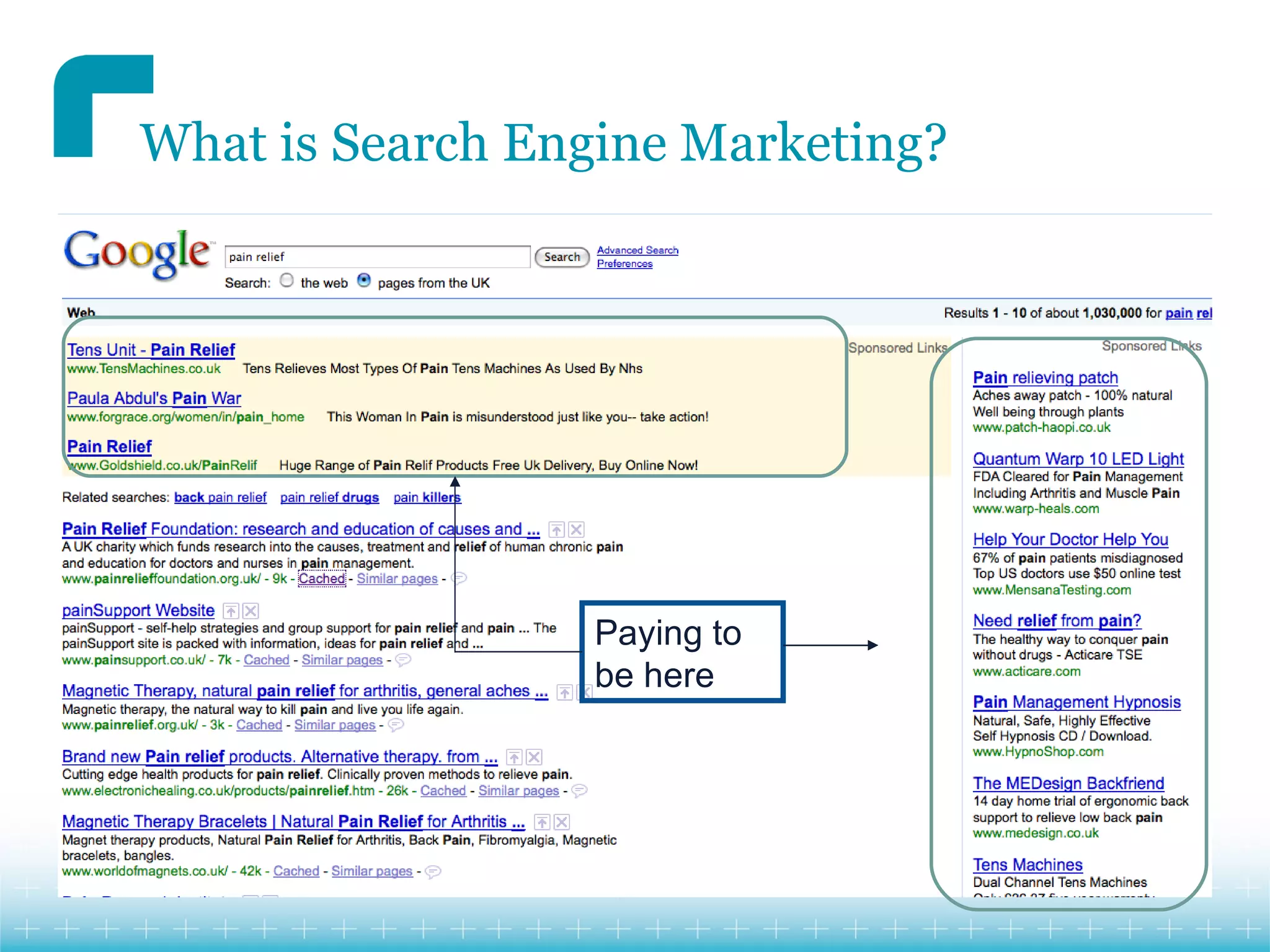Screen dimensions: 1270x952
Task: Remove the Magnetic Therapy Bracelets result
Action: coord(562,822)
